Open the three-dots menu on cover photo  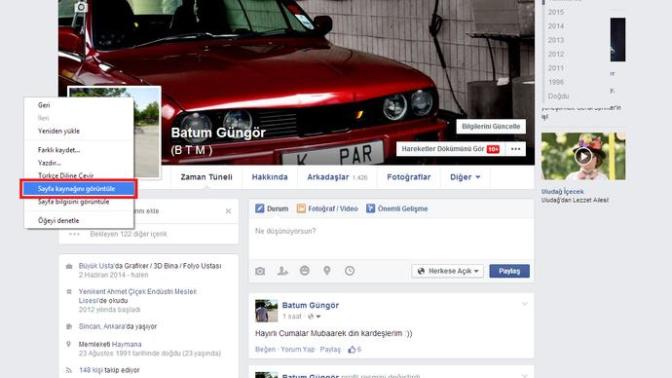point(516,149)
